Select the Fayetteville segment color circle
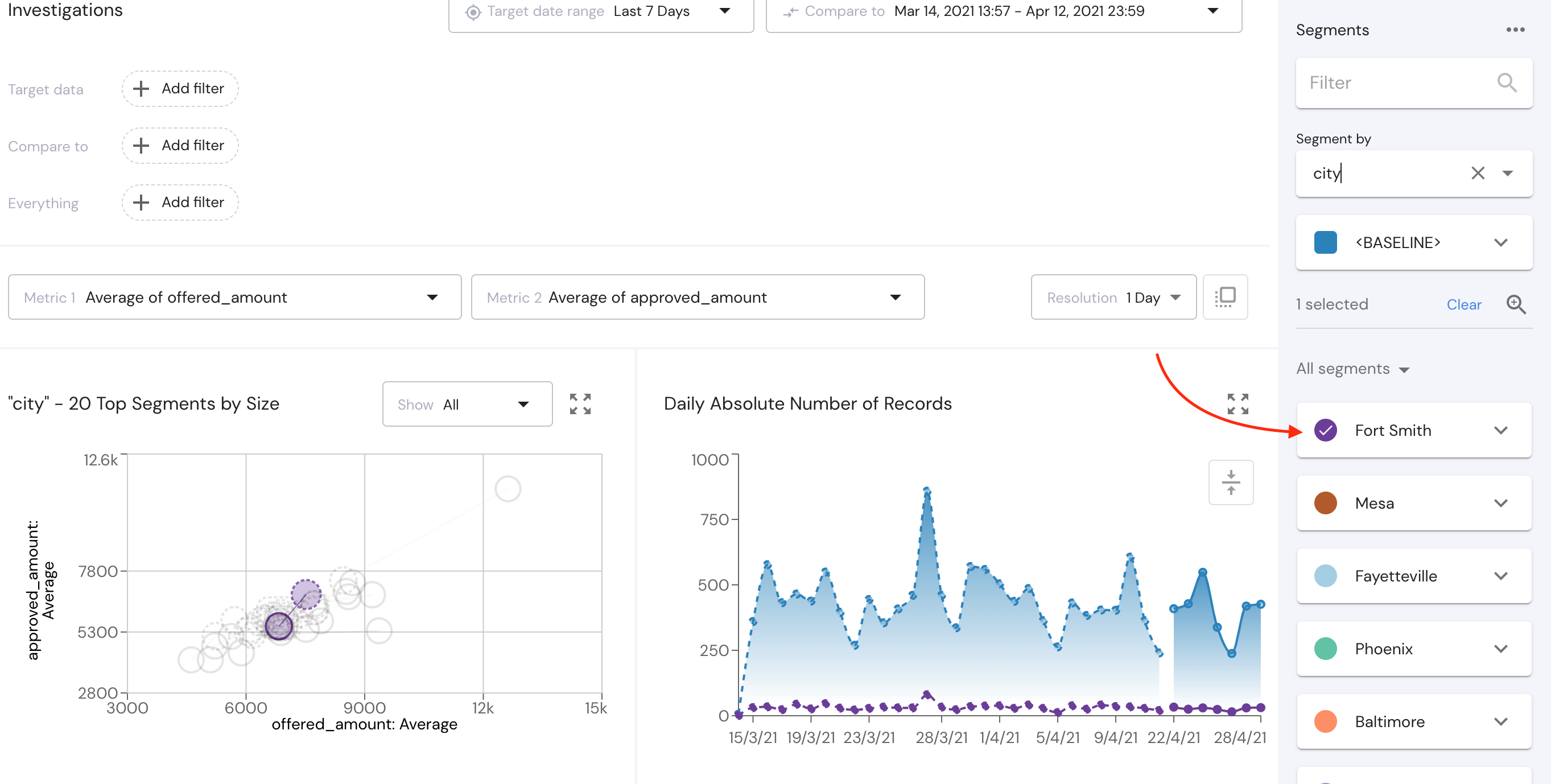1551x784 pixels. [1325, 576]
